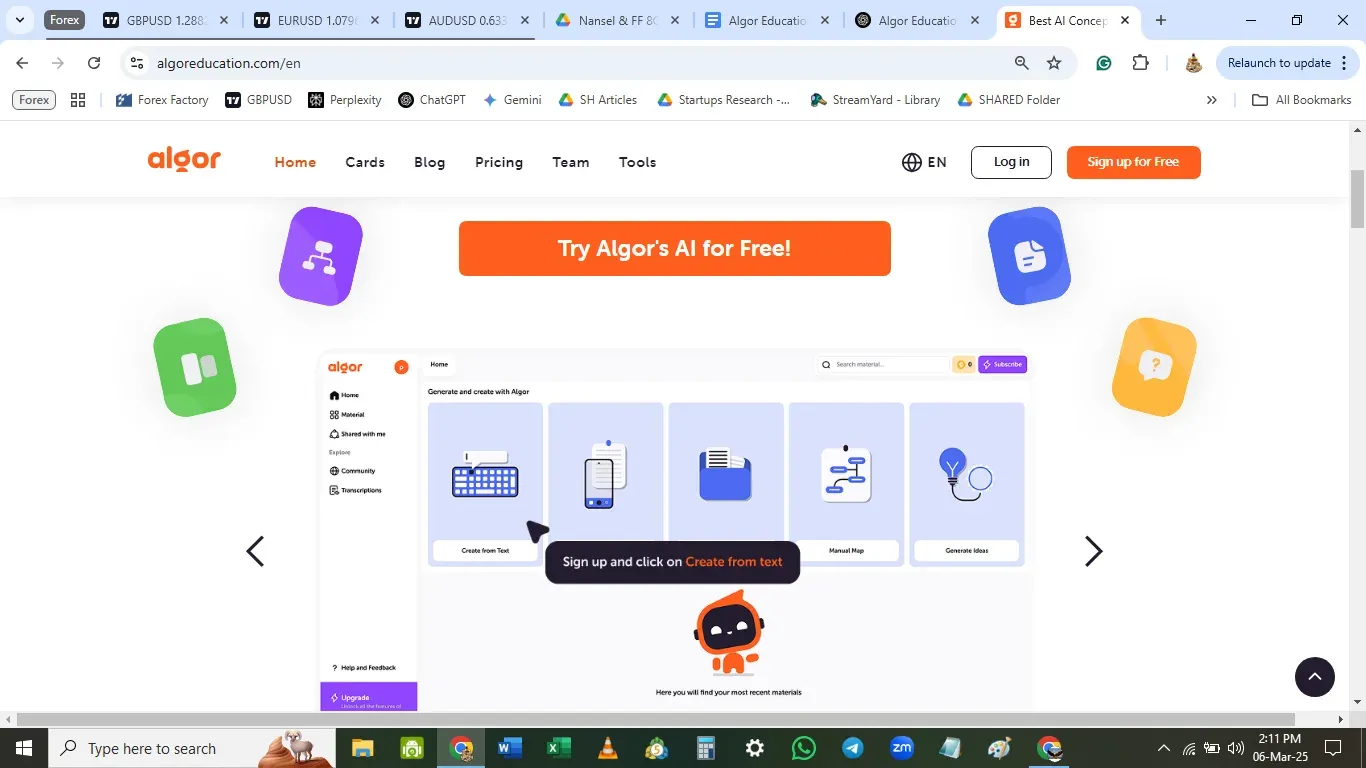Open the notification center icon

coord(1333,748)
